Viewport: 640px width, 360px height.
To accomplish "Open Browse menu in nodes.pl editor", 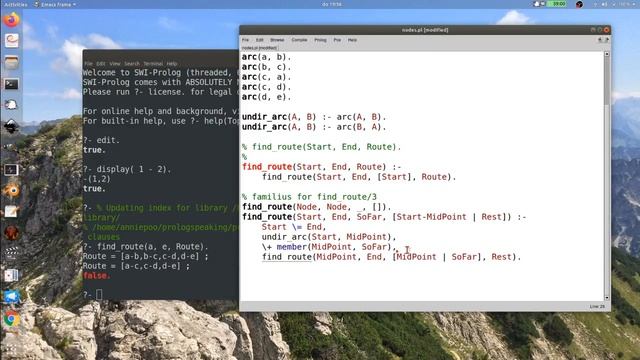I will click(277, 40).
